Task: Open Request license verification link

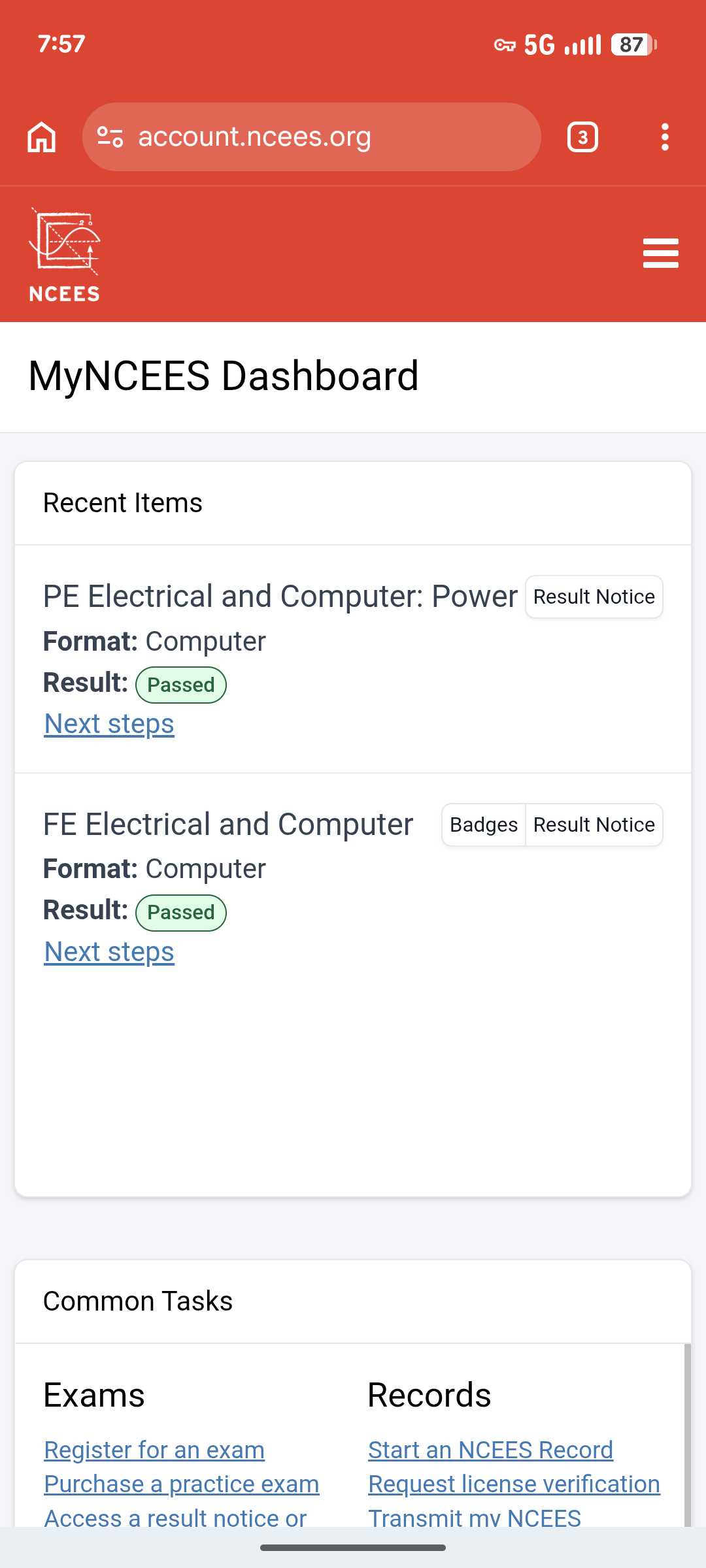Action: click(514, 1484)
